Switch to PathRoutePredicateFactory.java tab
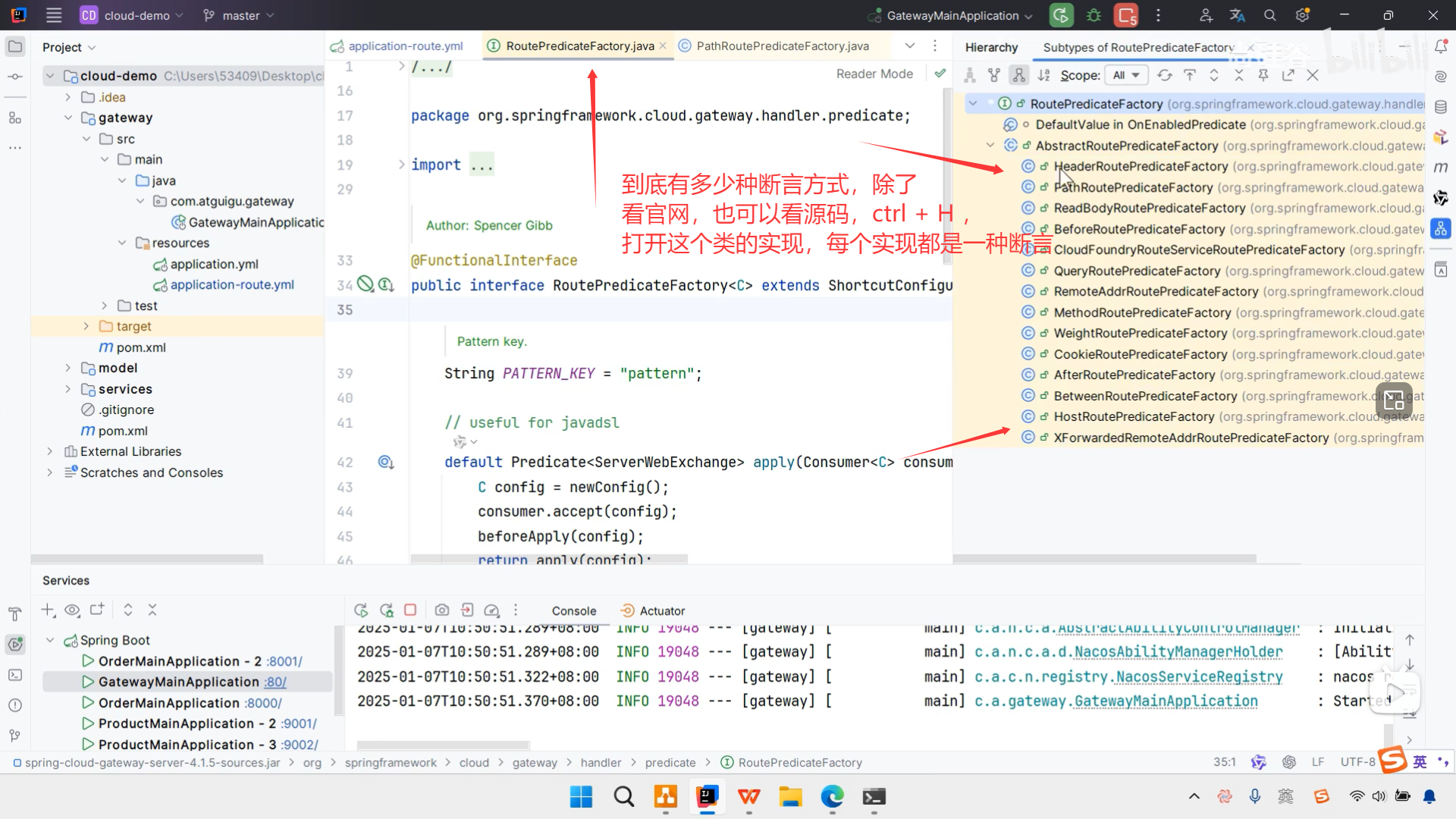The width and height of the screenshot is (1456, 819). pyautogui.click(x=782, y=46)
